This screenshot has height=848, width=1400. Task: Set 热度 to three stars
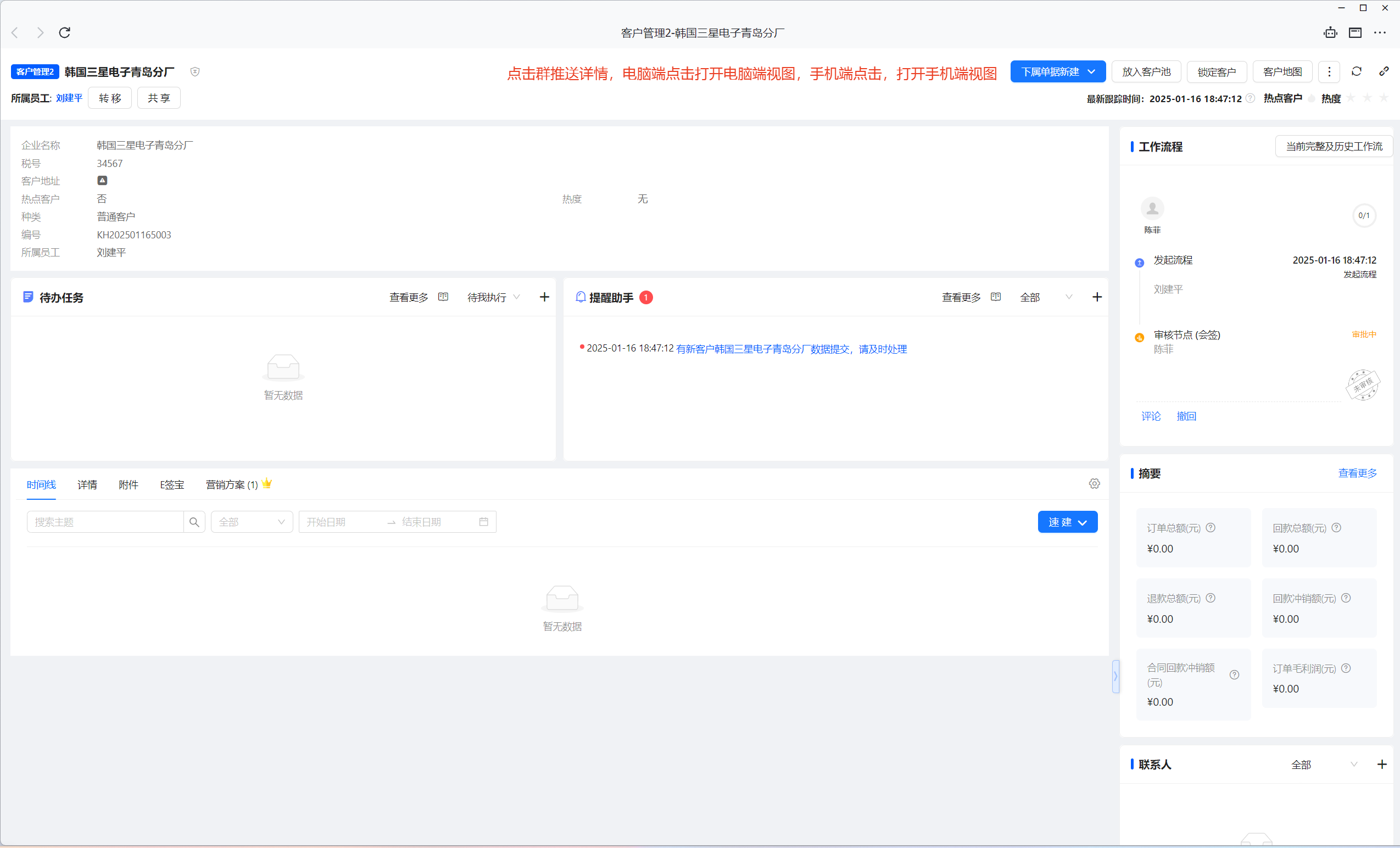[1384, 98]
